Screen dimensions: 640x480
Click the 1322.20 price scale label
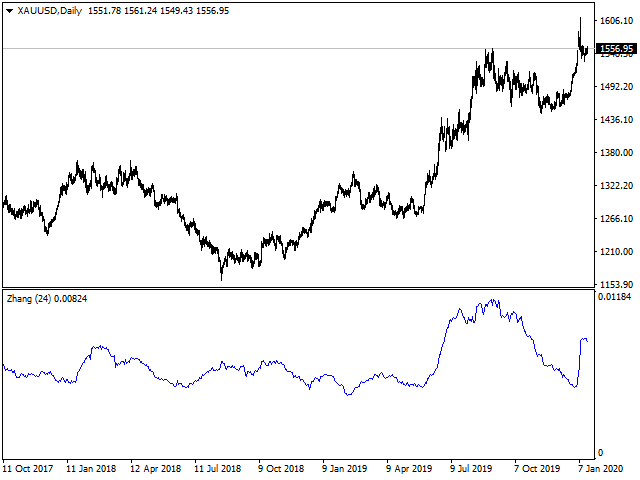coord(616,186)
